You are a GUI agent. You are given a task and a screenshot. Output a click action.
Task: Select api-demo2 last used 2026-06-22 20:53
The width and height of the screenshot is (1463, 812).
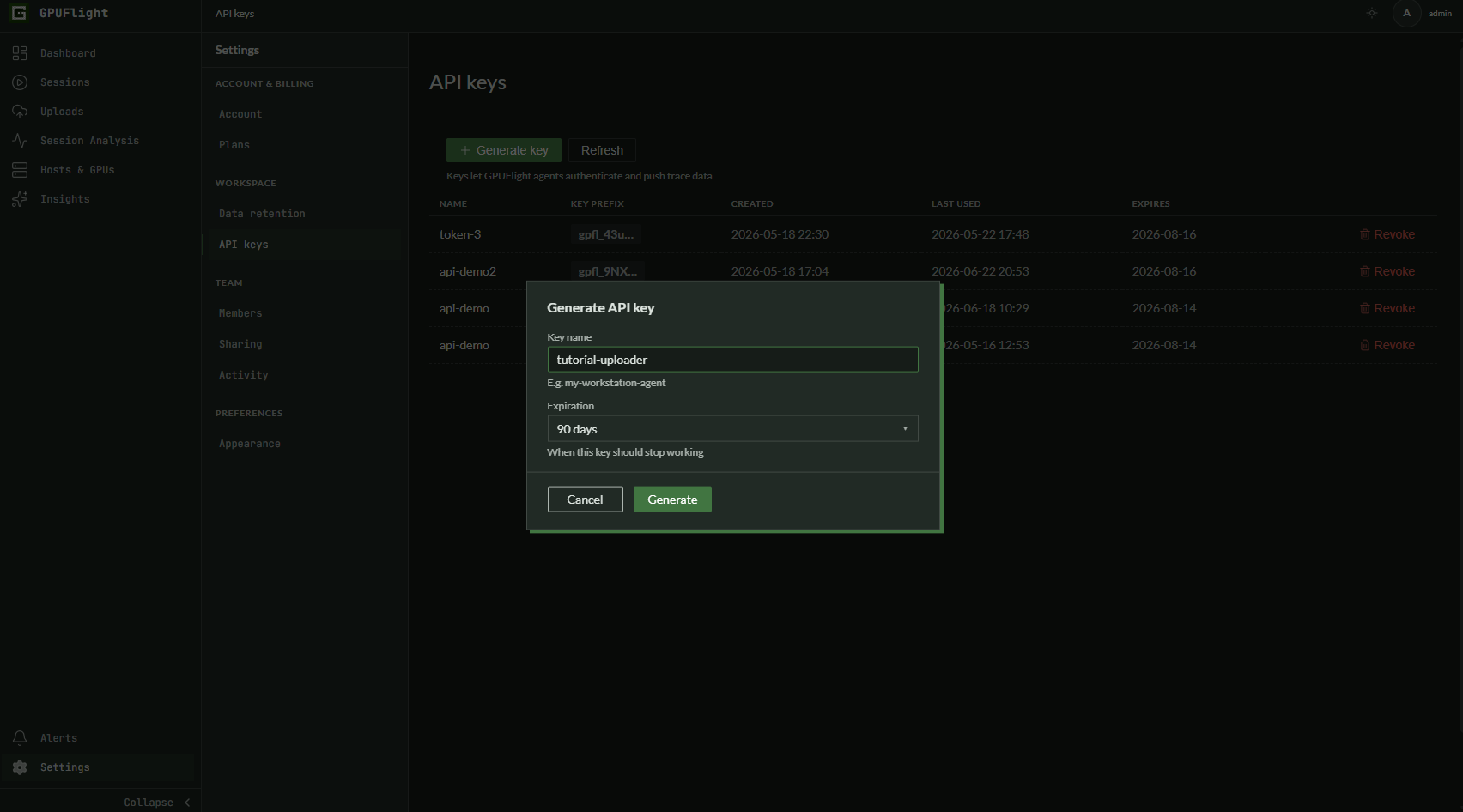(980, 271)
